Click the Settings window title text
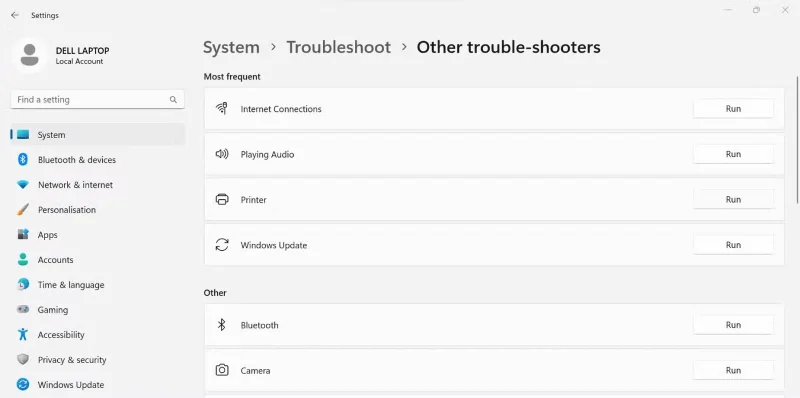Screen dimensions: 800x398 click(x=45, y=15)
